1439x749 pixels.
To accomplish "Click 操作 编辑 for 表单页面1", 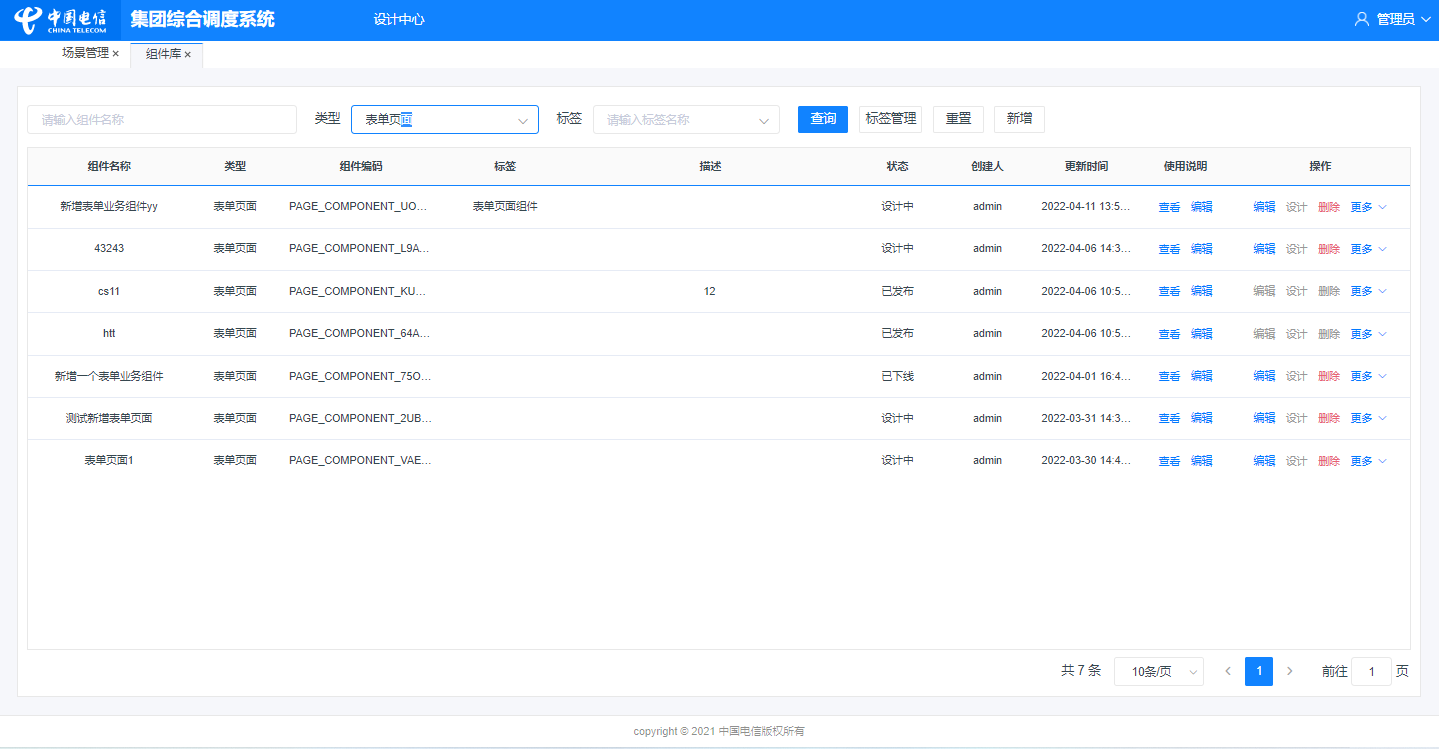I will pyautogui.click(x=1264, y=461).
